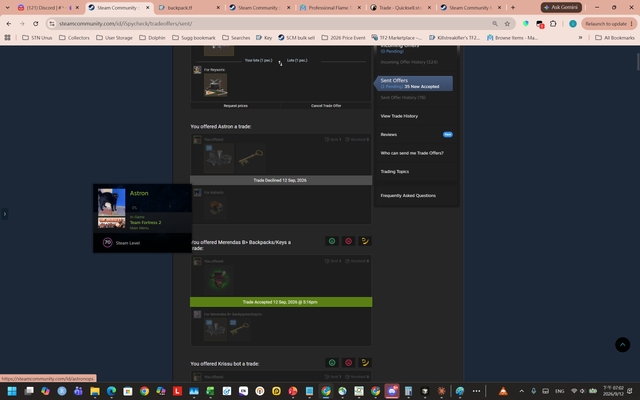Screen dimensions: 640x400
Task: Open a new browser tab
Action: (x=513, y=8)
